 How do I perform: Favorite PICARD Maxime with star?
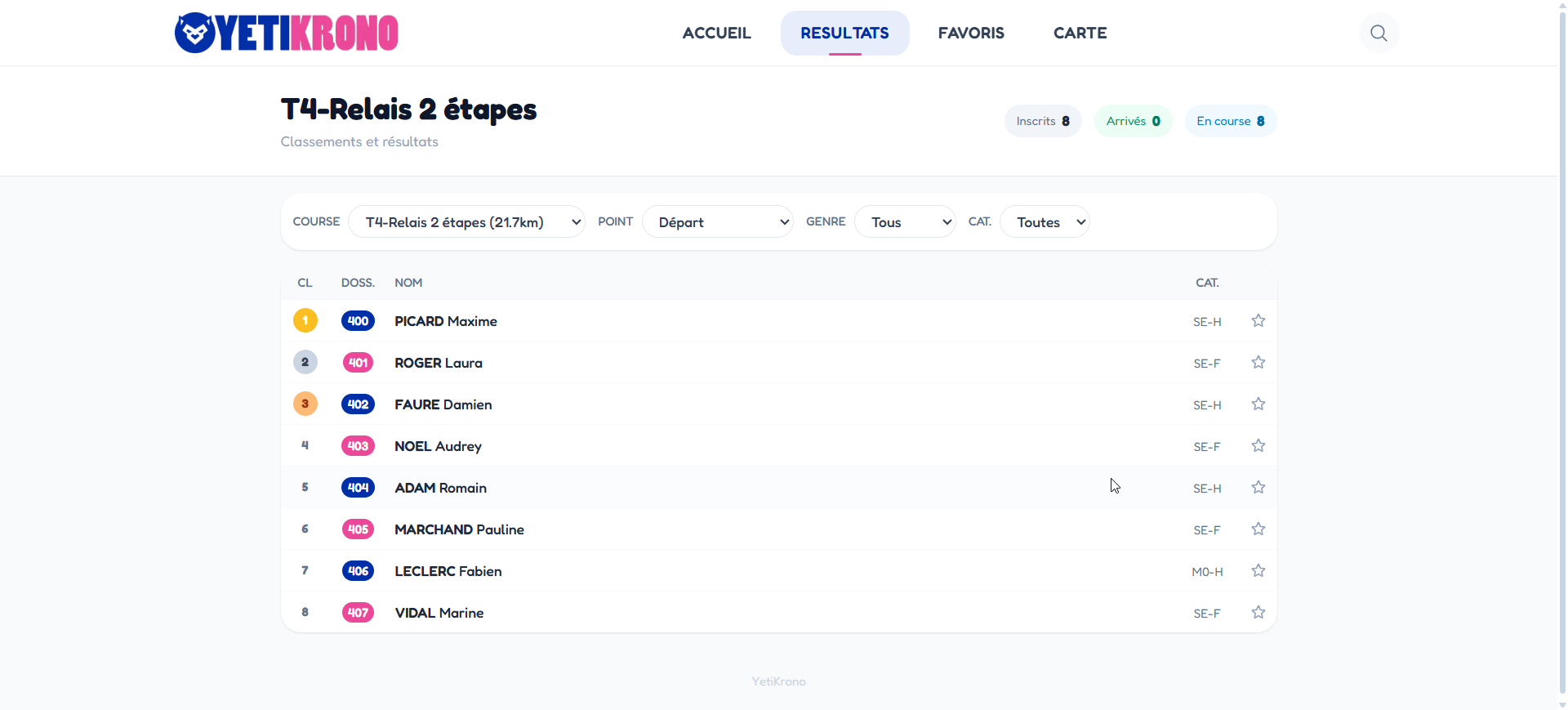click(x=1258, y=321)
